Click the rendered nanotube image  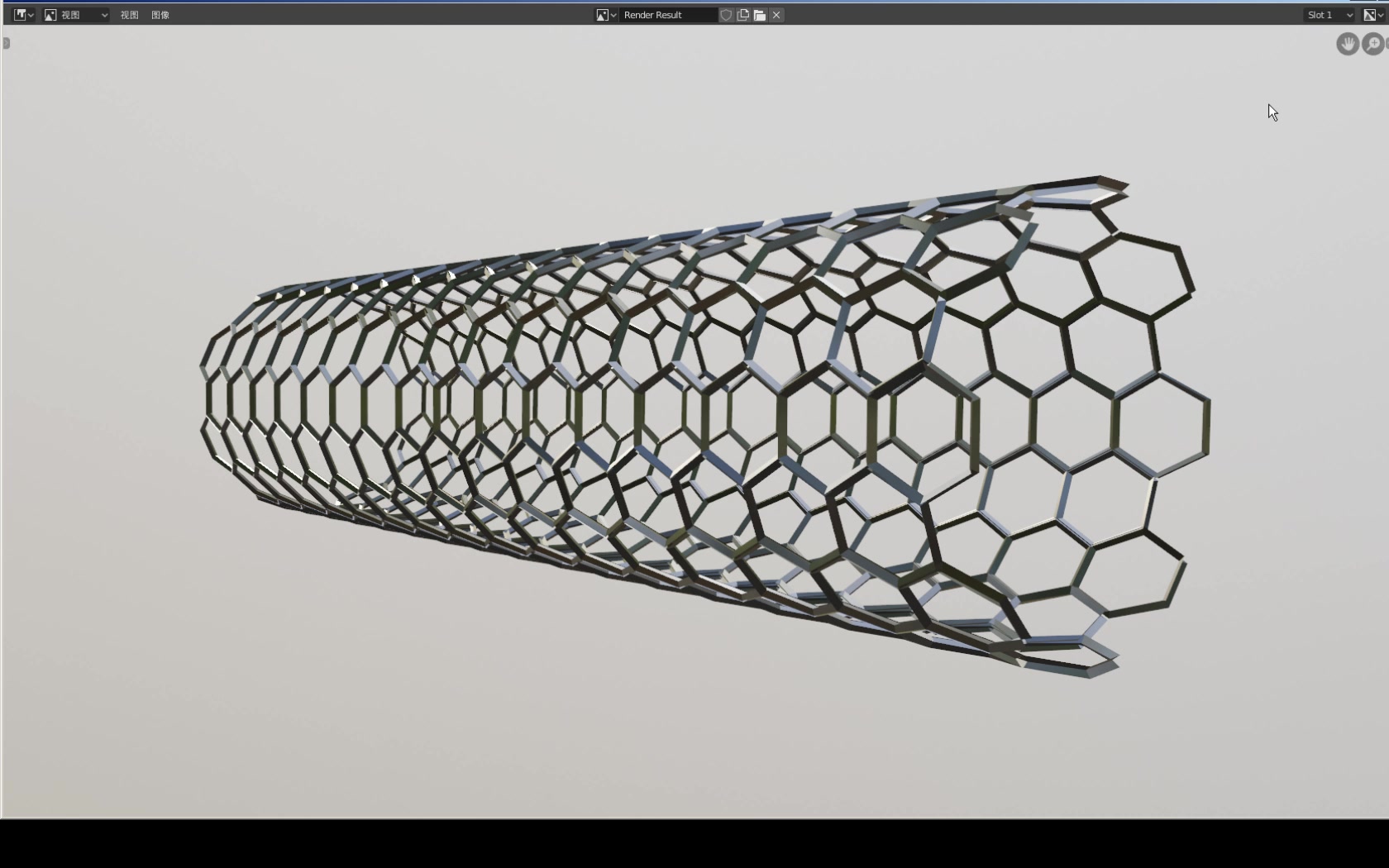[705, 425]
